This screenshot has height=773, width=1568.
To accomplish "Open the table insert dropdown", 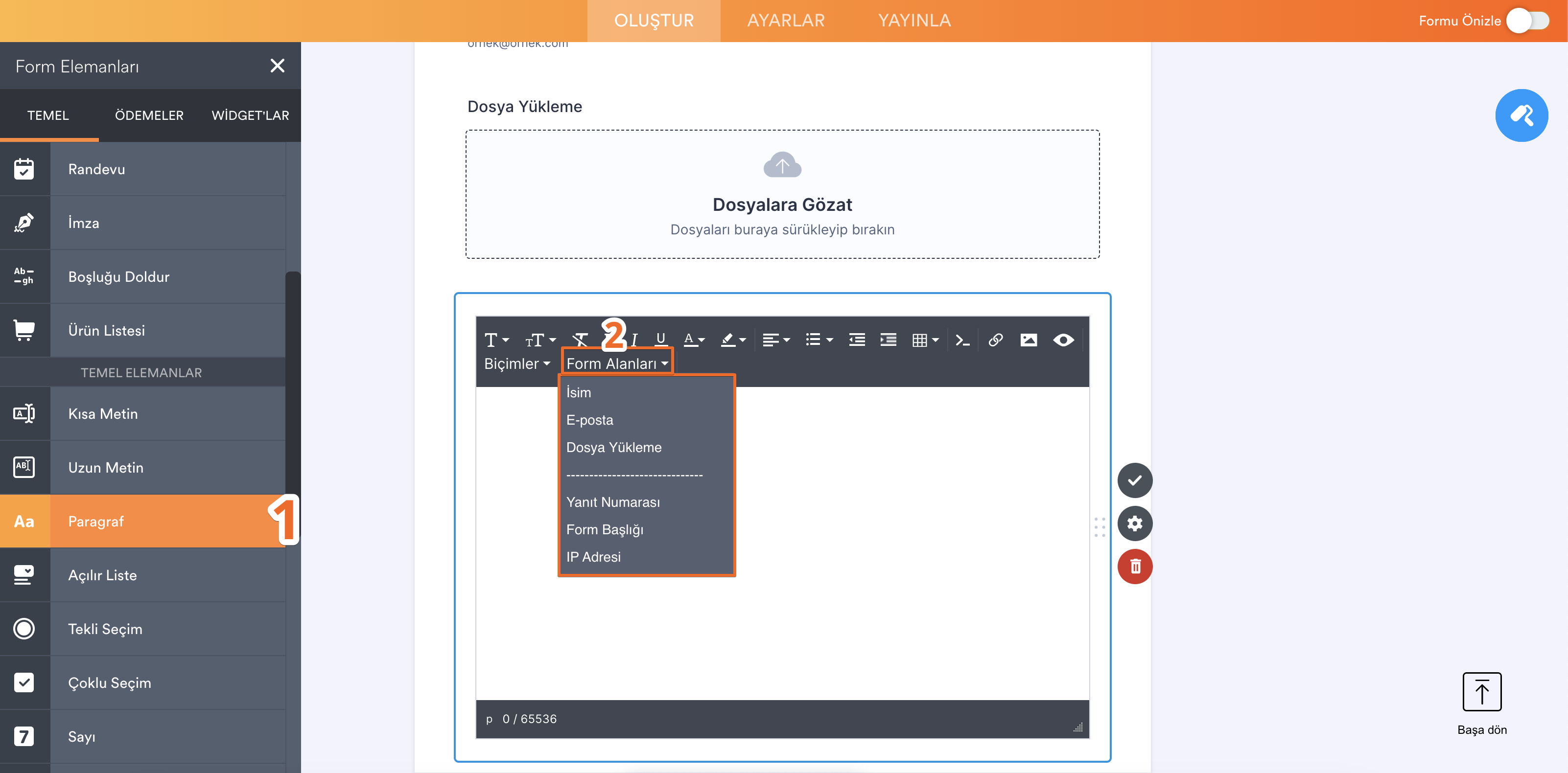I will [x=925, y=340].
